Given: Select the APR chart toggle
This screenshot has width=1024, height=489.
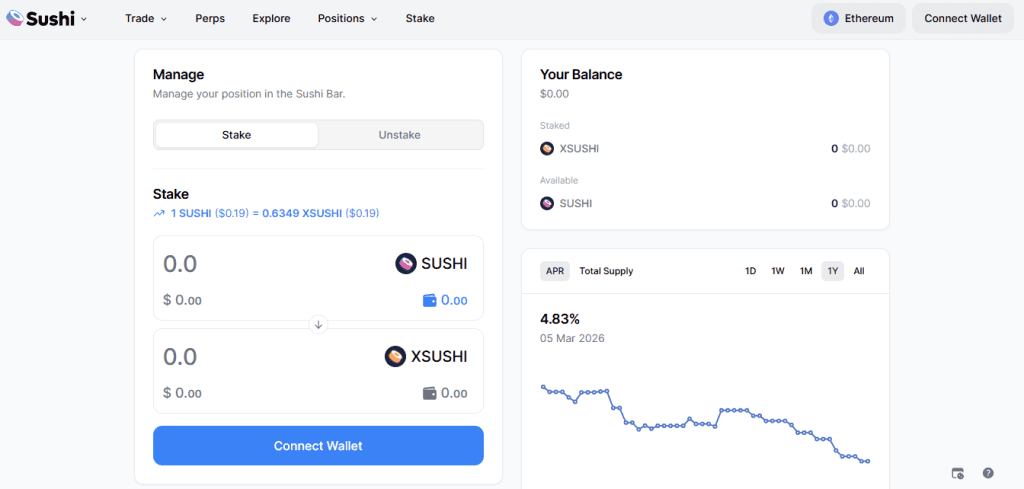Looking at the screenshot, I should (x=555, y=271).
